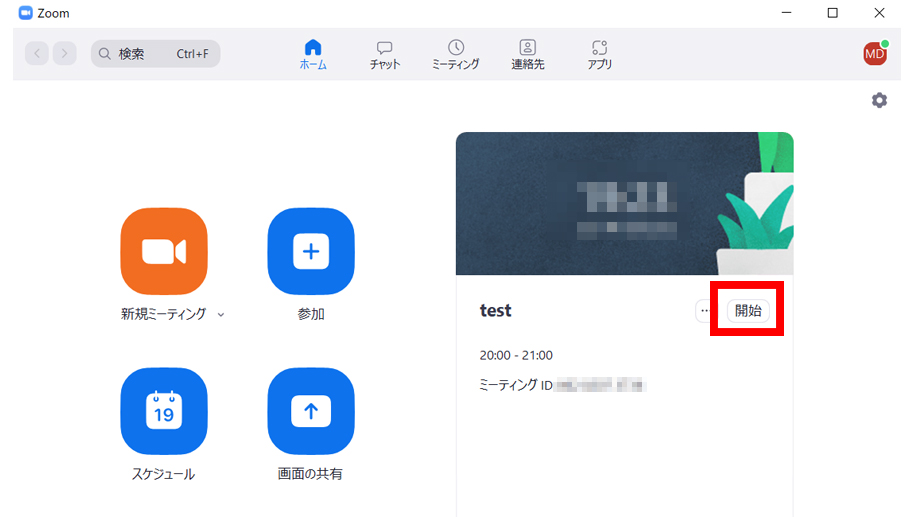The width and height of the screenshot is (922, 517).
Task: Open the Schedule (スケジュール) calendar icon
Action: 164,411
